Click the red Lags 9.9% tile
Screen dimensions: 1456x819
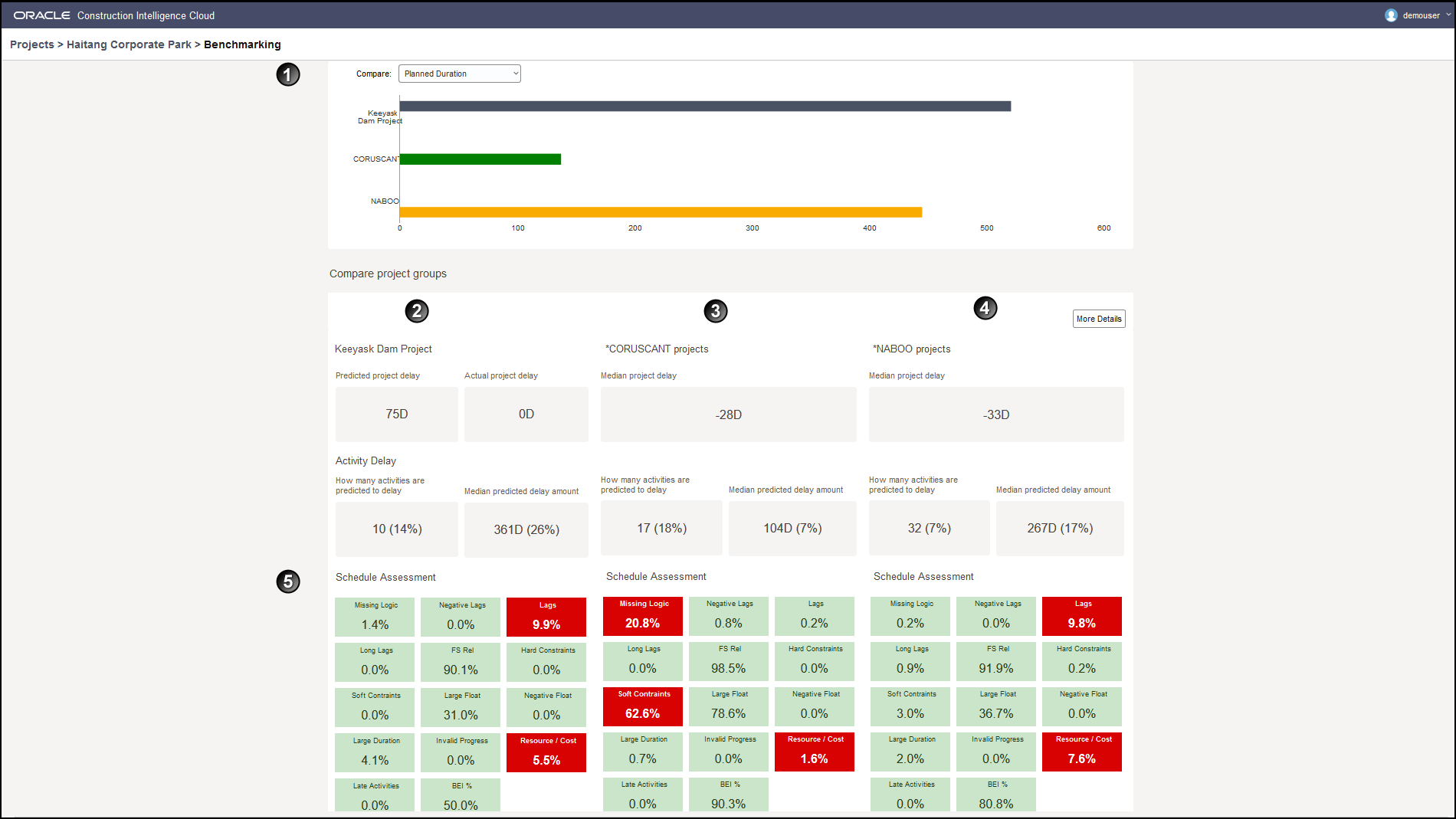[546, 617]
